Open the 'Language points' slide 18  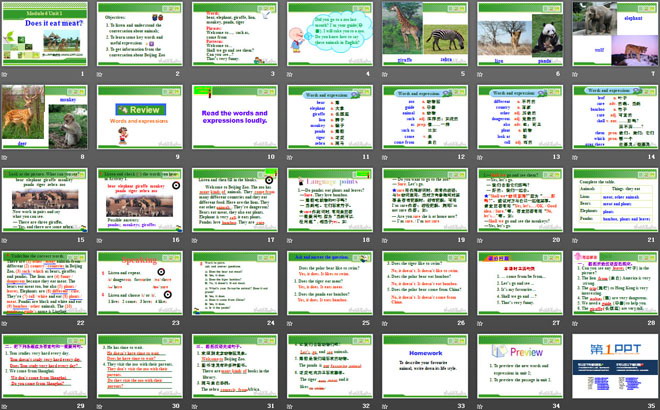coord(327,199)
